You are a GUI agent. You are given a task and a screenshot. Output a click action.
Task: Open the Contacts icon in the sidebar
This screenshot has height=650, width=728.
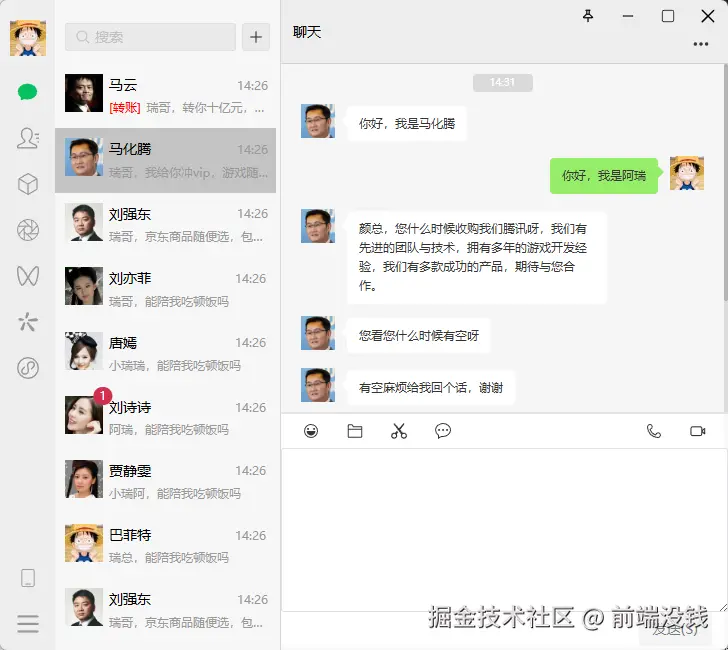click(28, 138)
